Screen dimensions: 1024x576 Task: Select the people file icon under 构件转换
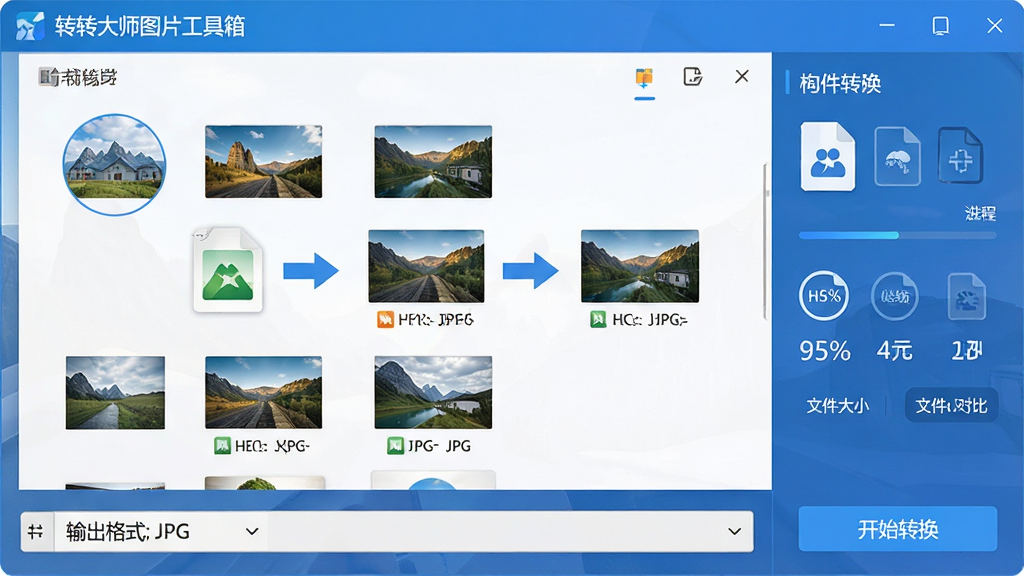(827, 157)
